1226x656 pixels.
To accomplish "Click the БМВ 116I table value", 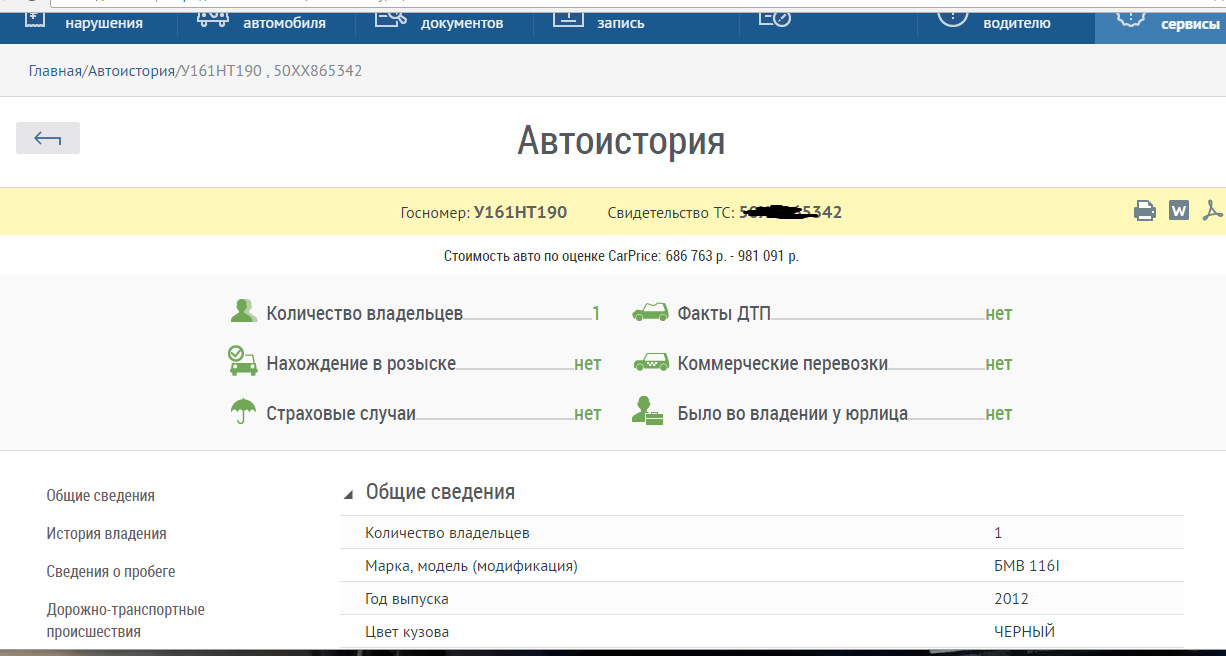I will (x=1027, y=566).
